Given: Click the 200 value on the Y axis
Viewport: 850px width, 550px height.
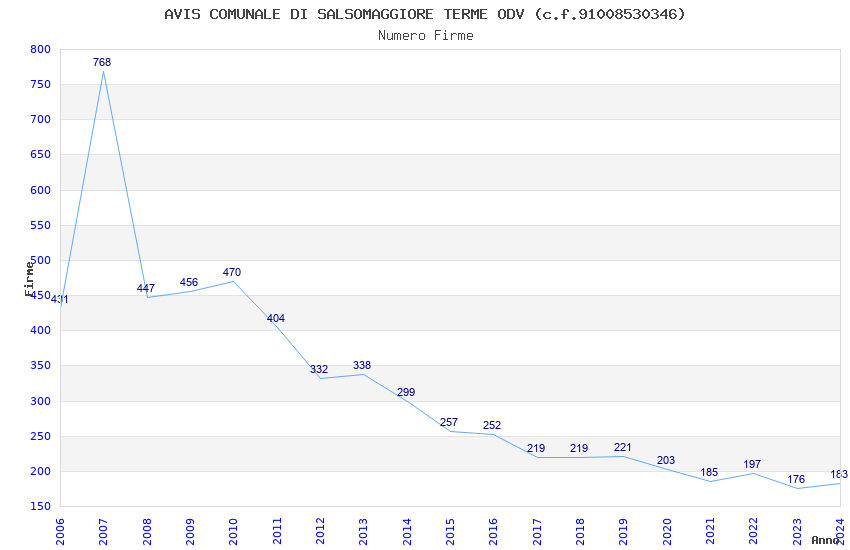Looking at the screenshot, I should (x=41, y=471).
